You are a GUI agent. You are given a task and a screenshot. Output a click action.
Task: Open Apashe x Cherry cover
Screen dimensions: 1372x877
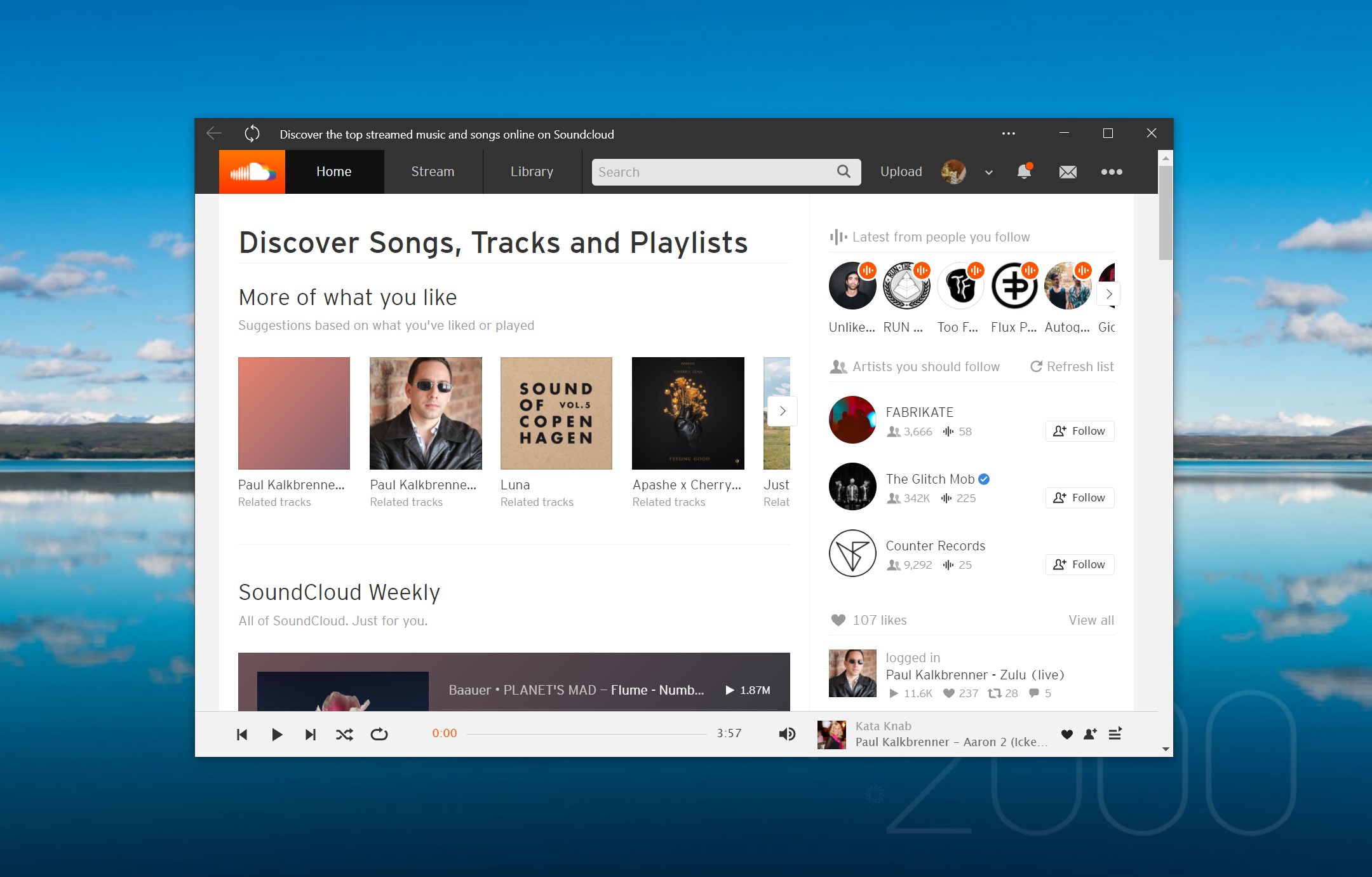[x=688, y=413]
